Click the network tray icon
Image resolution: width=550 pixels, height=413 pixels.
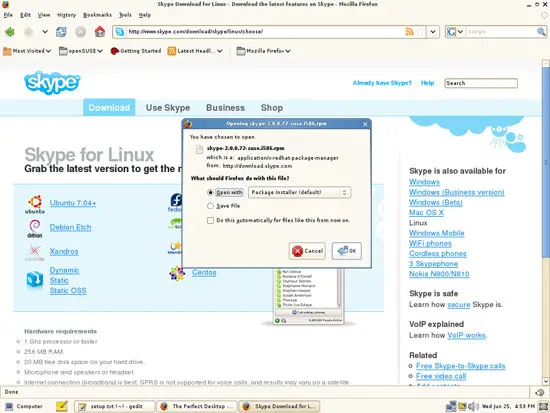point(451,406)
